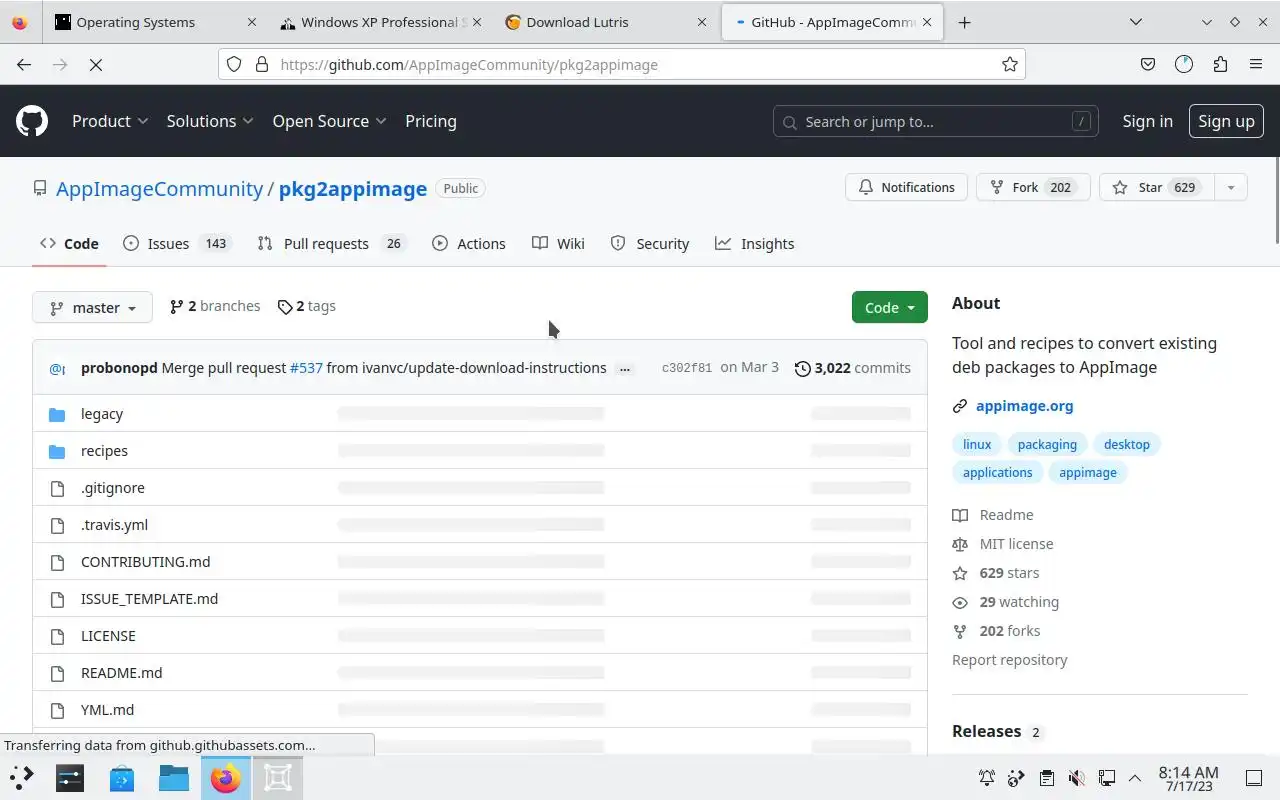The height and width of the screenshot is (800, 1280).
Task: Open the system settings taskbar icon
Action: [70, 778]
